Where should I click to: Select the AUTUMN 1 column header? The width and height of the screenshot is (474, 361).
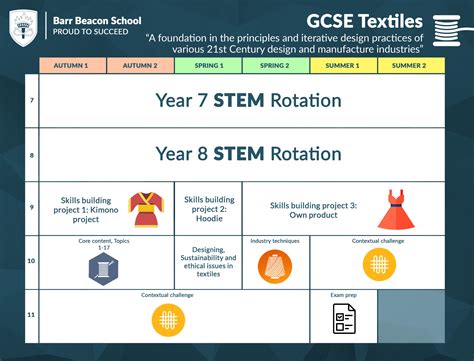pos(73,65)
